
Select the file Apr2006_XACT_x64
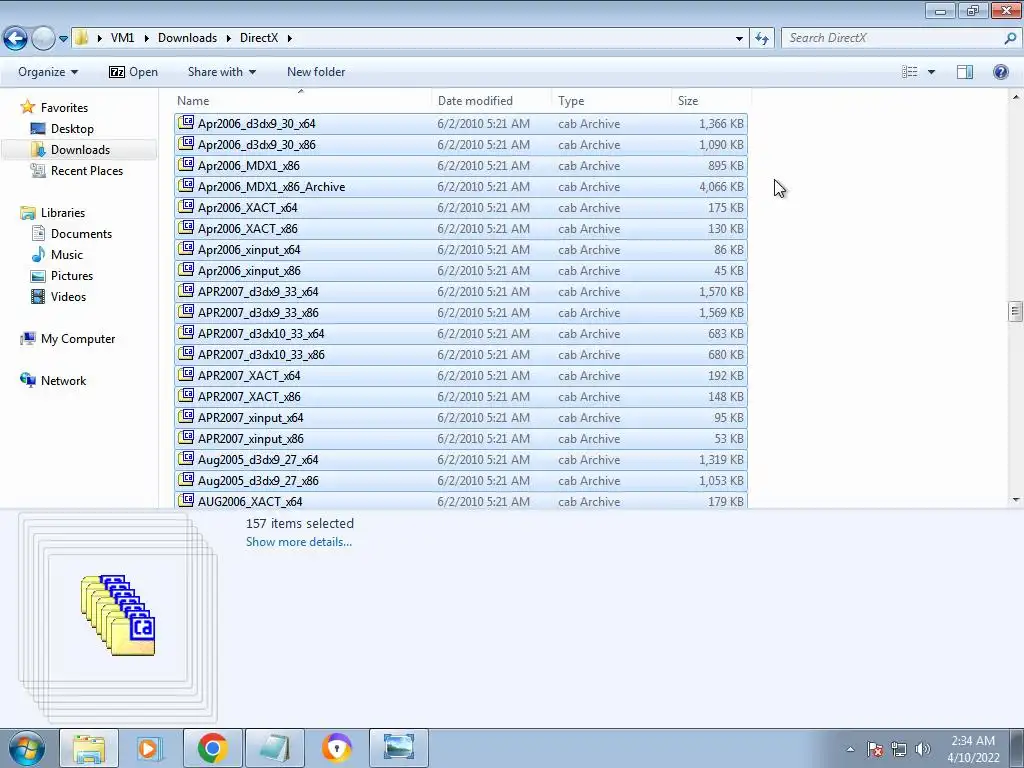pos(461,208)
